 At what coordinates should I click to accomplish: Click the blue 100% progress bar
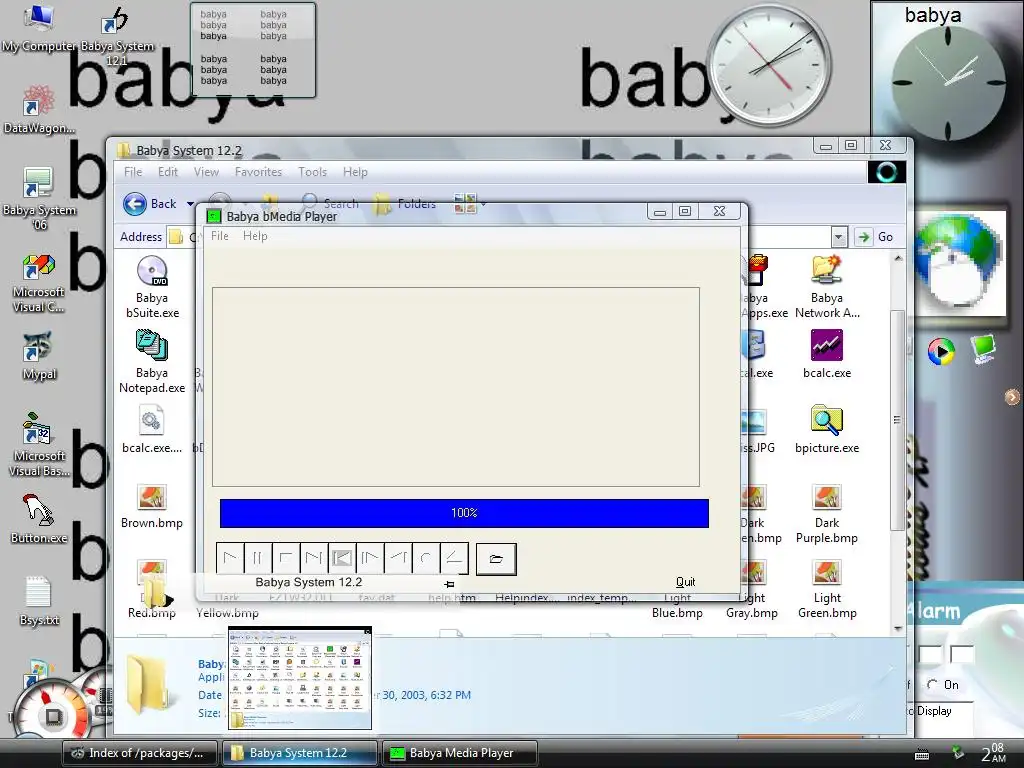[x=464, y=513]
